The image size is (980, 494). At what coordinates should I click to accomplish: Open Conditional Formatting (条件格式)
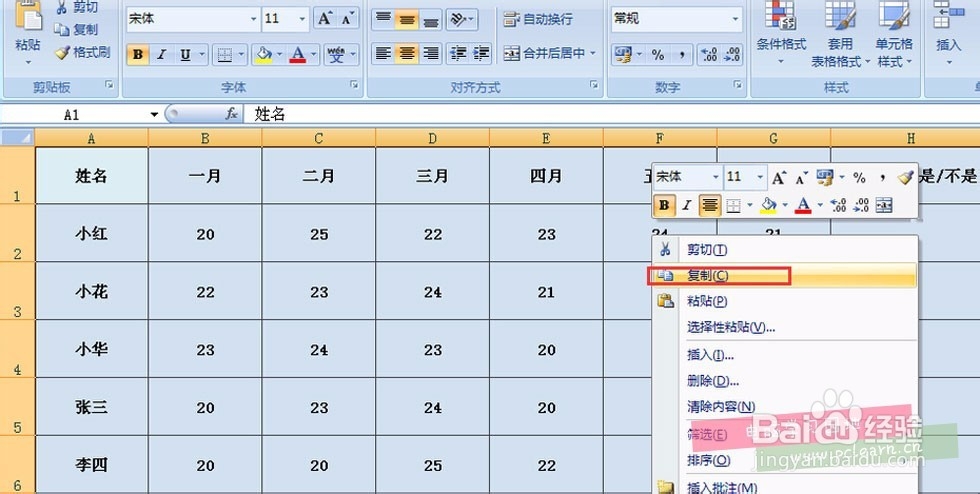point(781,33)
